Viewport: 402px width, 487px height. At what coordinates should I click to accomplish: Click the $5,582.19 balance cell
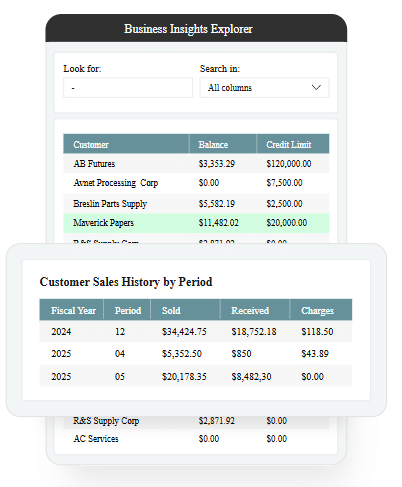tap(217, 204)
